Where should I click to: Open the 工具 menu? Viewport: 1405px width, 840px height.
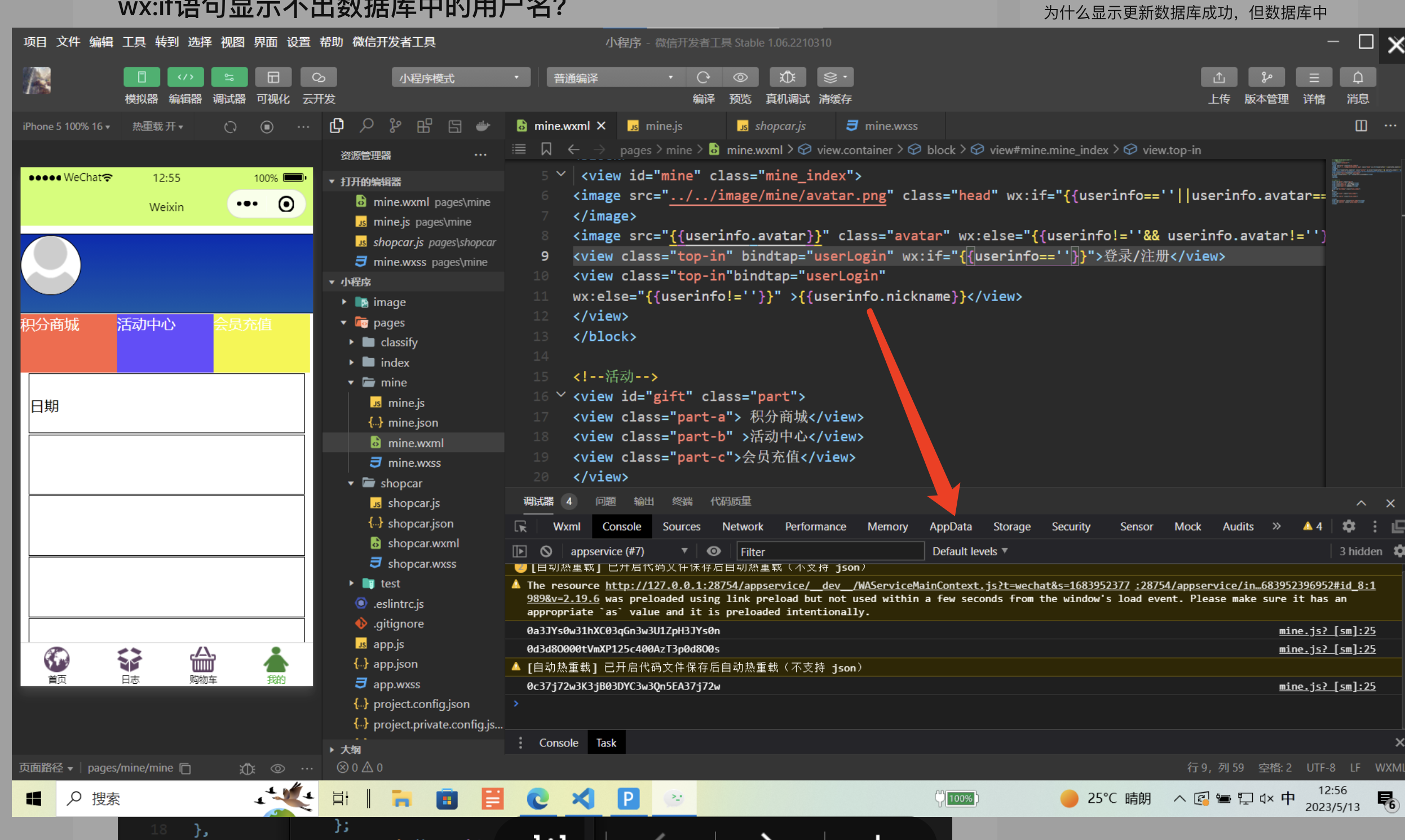[134, 42]
